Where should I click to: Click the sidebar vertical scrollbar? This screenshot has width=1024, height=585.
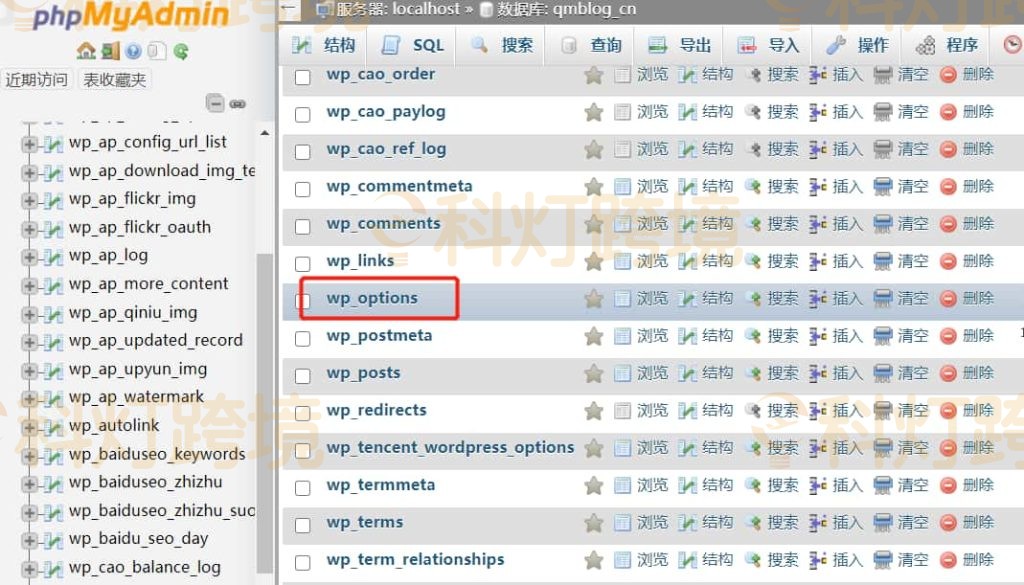coord(264,411)
